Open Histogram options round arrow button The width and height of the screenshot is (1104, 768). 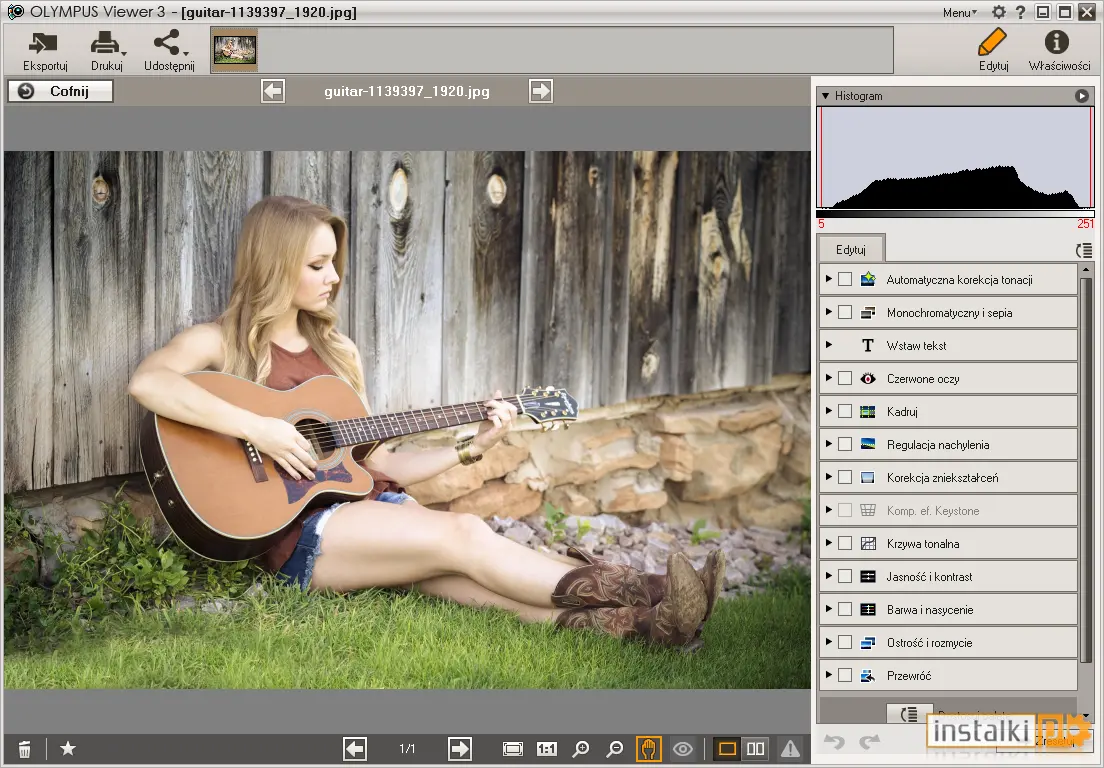tap(1082, 96)
